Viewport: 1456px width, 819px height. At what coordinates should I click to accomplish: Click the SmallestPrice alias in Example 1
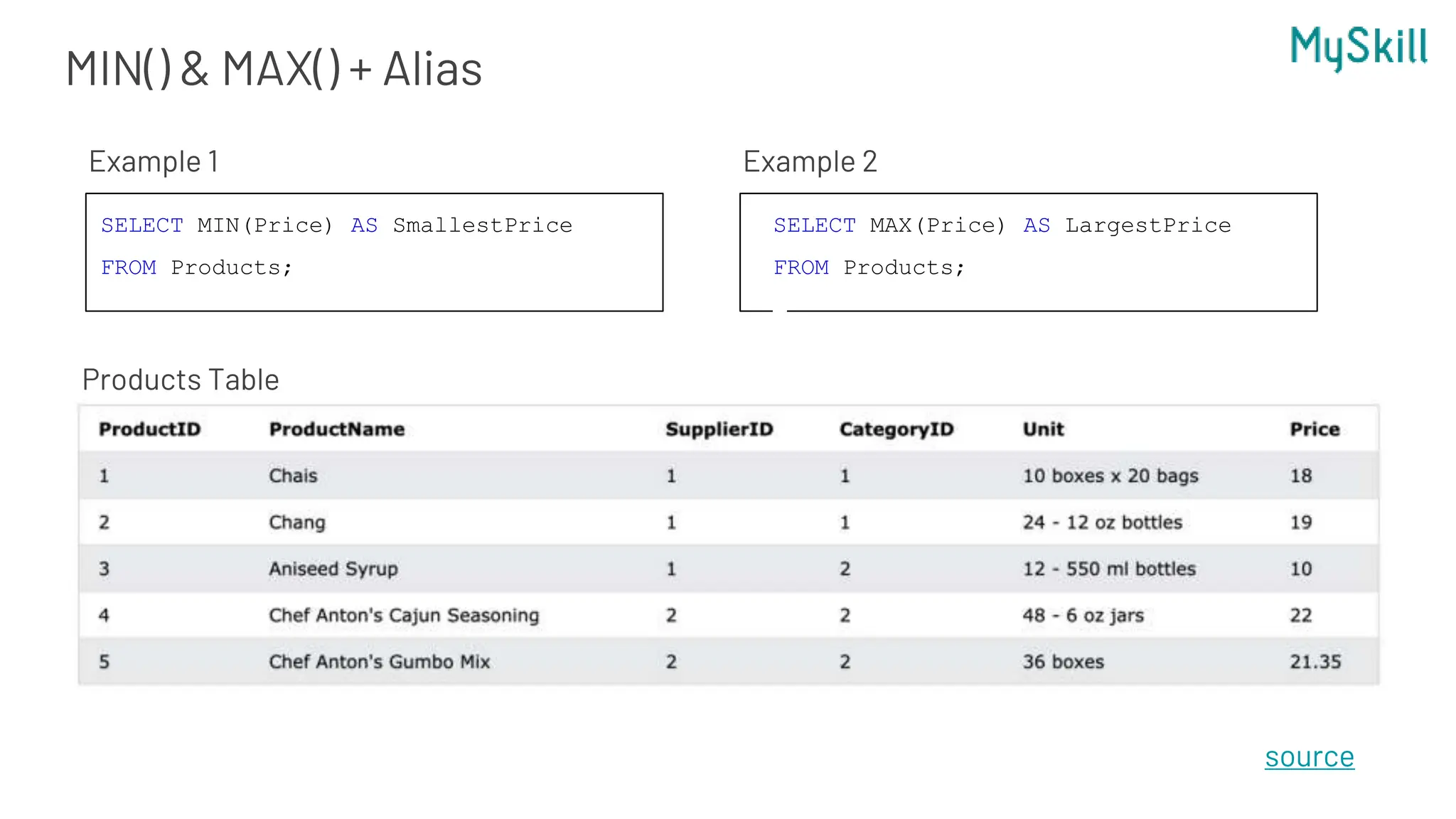pyautogui.click(x=482, y=225)
